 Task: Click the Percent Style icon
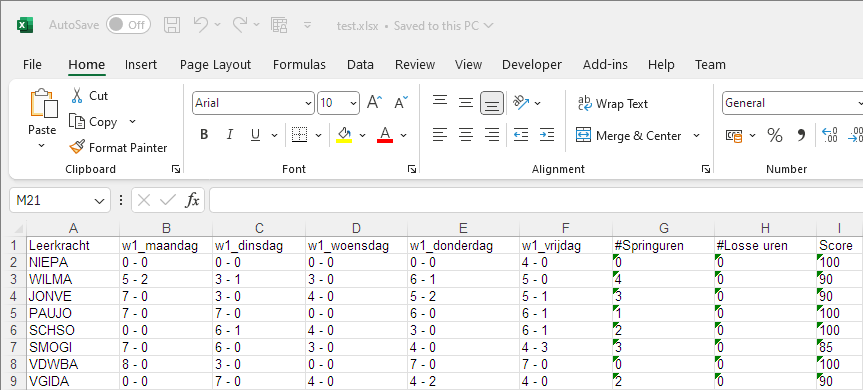775,135
